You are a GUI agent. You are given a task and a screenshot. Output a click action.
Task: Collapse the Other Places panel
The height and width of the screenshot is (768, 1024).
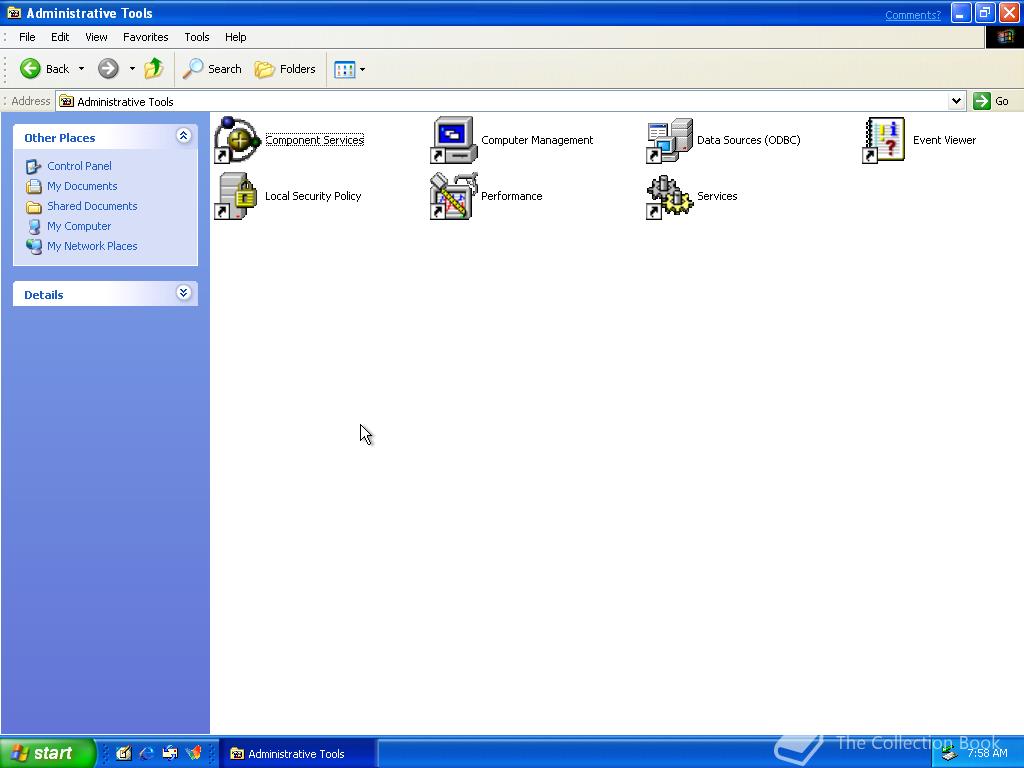pyautogui.click(x=184, y=136)
